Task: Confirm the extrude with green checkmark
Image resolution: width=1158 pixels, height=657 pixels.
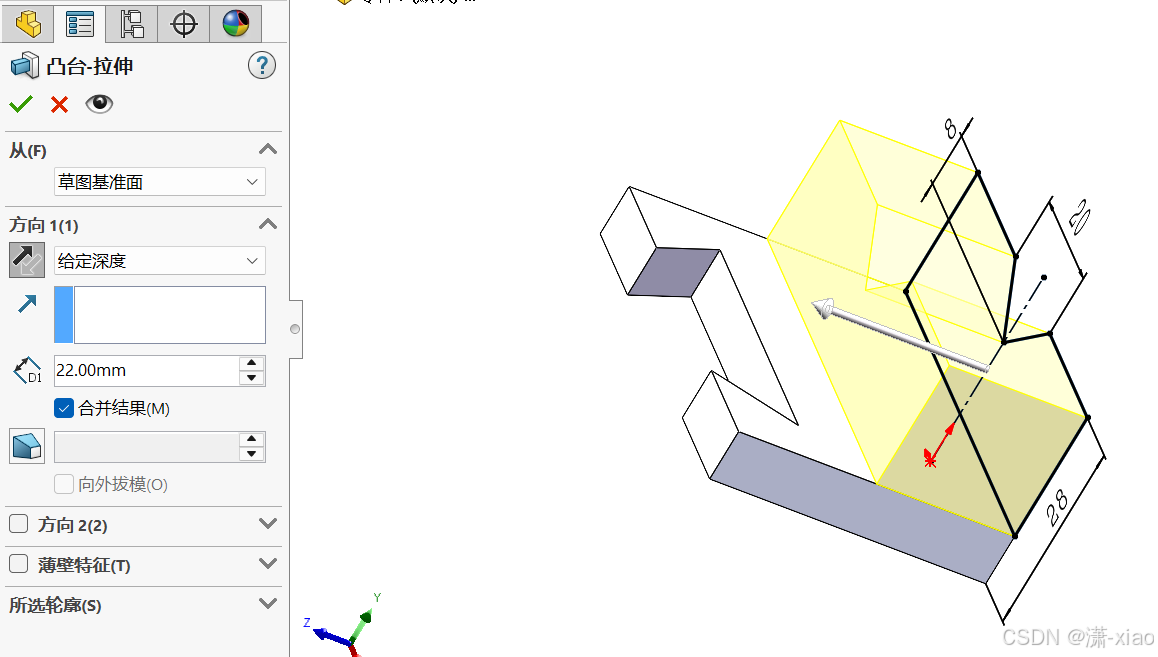Action: [21, 104]
